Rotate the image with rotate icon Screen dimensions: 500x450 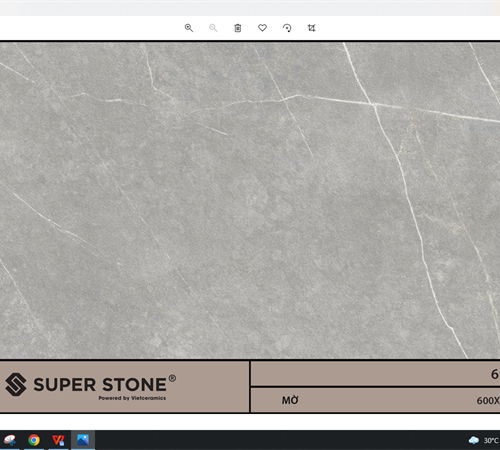coord(287,28)
